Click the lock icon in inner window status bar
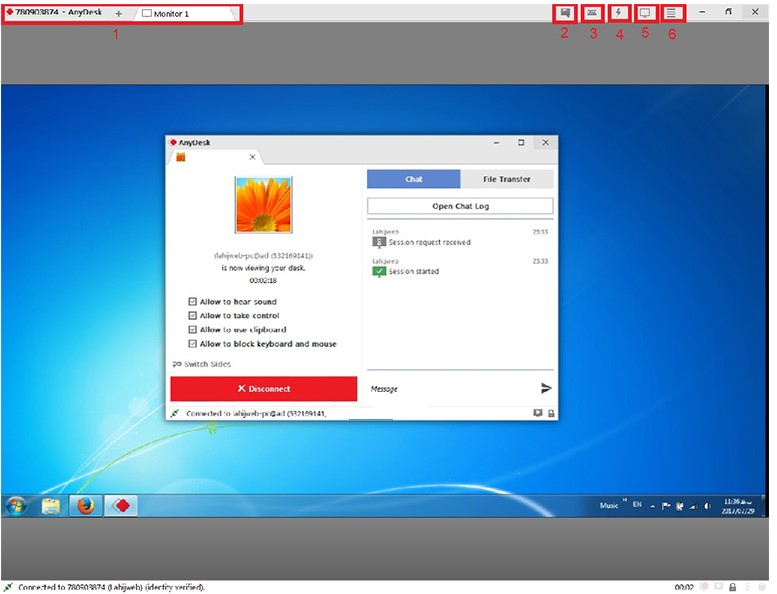This screenshot has width=777, height=594. pyautogui.click(x=551, y=413)
